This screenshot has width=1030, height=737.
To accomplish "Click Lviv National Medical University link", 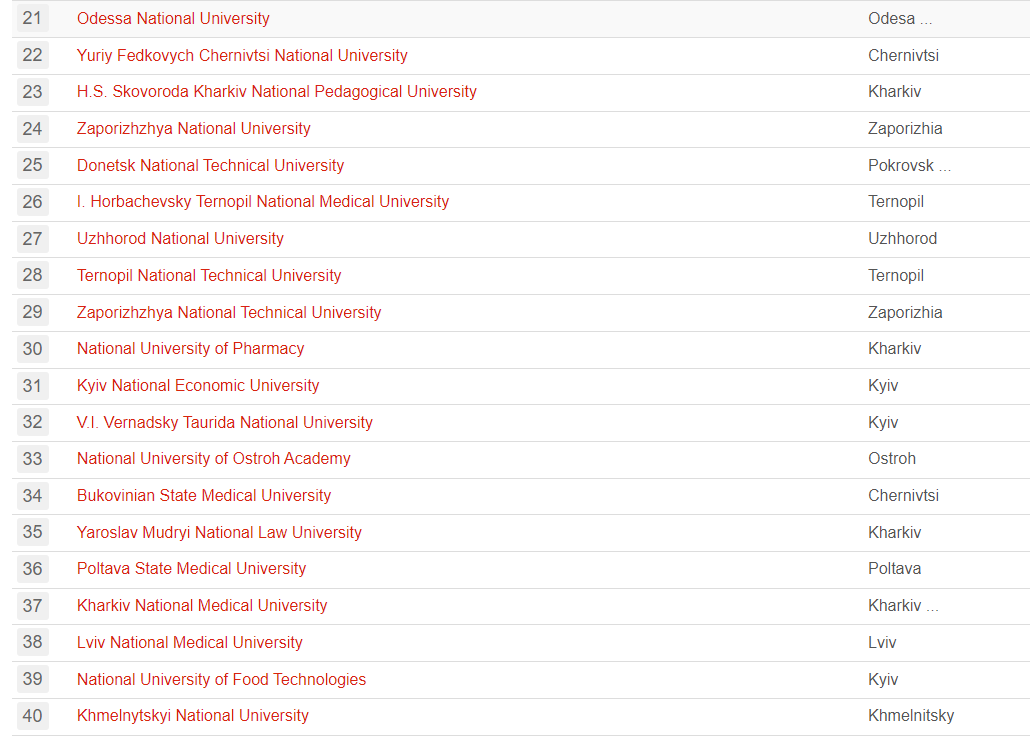I will [x=189, y=643].
